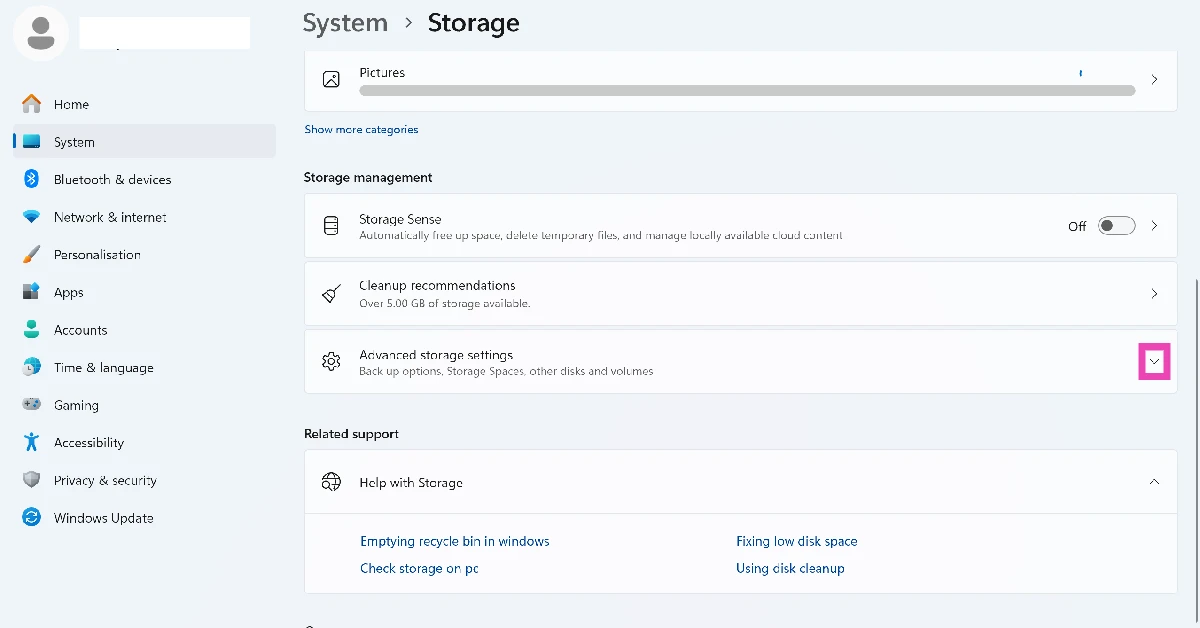Go to Home in the sidebar
1200x628 pixels.
(x=71, y=104)
